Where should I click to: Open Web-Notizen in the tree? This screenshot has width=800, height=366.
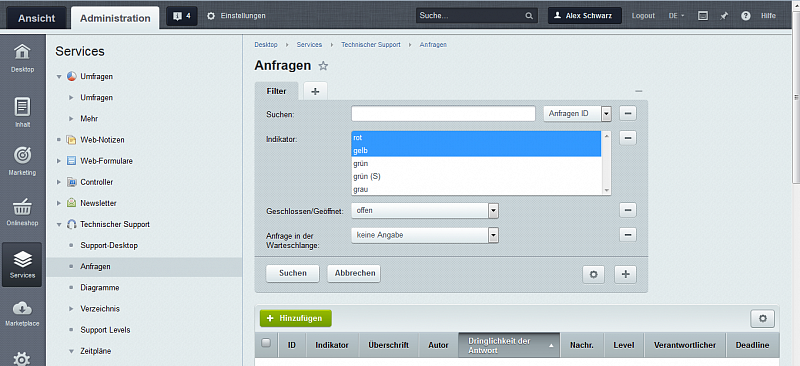(x=102, y=140)
